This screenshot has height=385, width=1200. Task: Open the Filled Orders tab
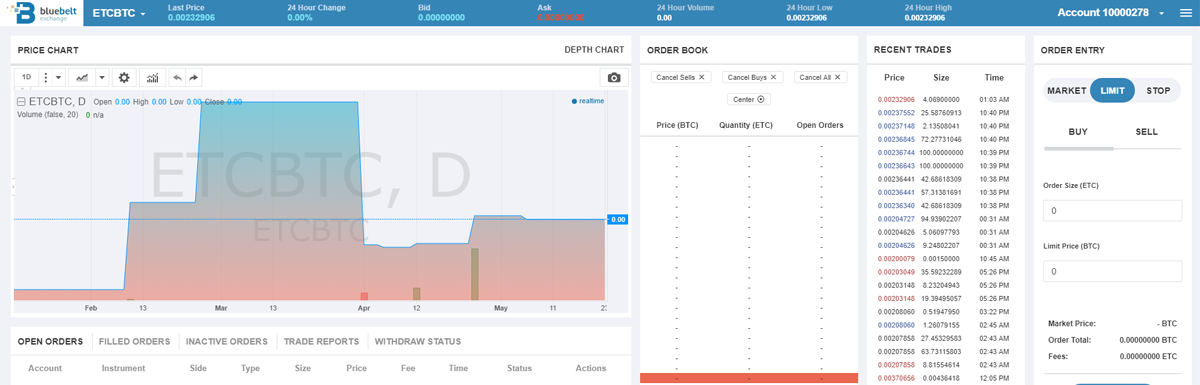coord(134,342)
